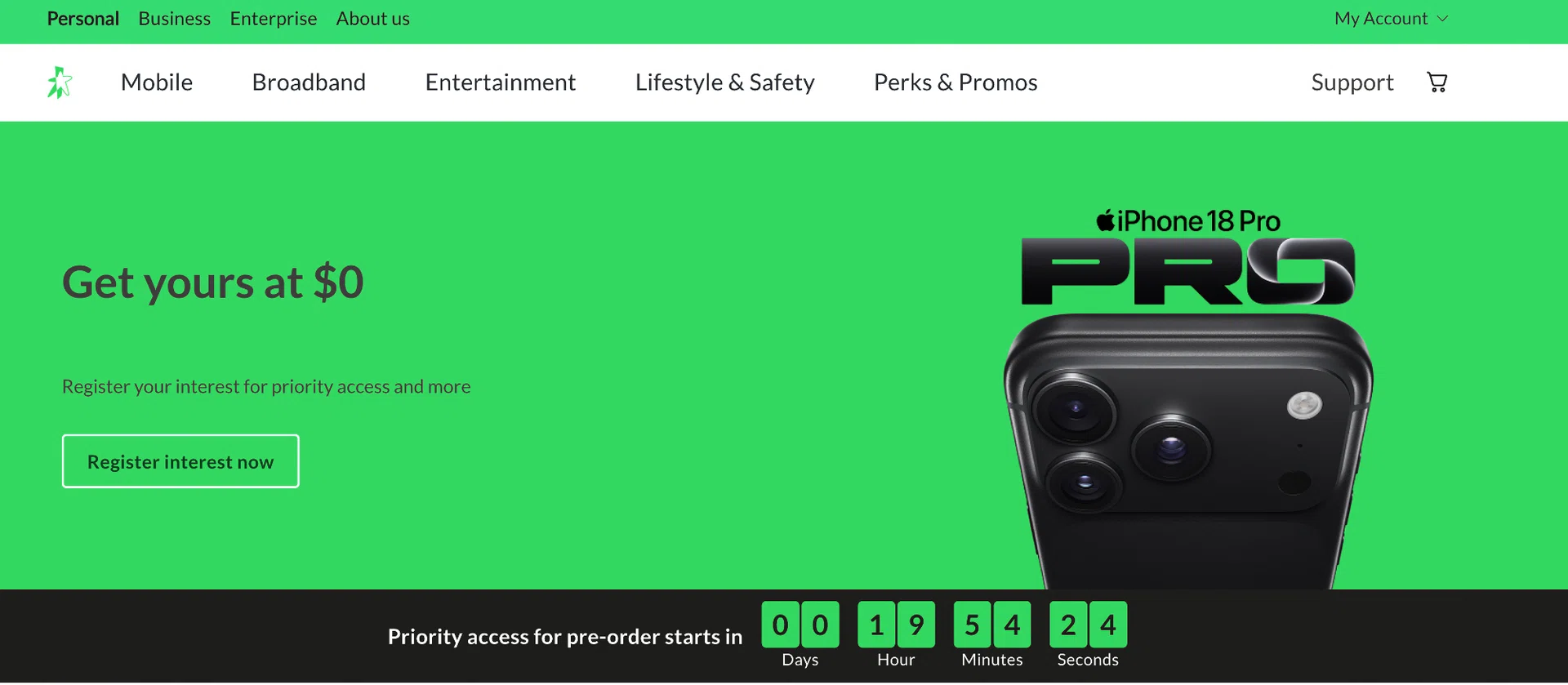Open the Mobile menu
The image size is (1568, 685).
point(157,82)
